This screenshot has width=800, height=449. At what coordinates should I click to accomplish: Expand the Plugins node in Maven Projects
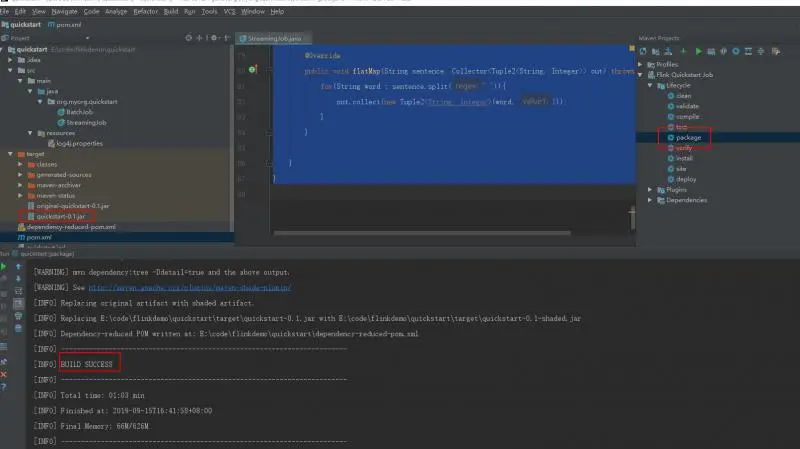[650, 190]
